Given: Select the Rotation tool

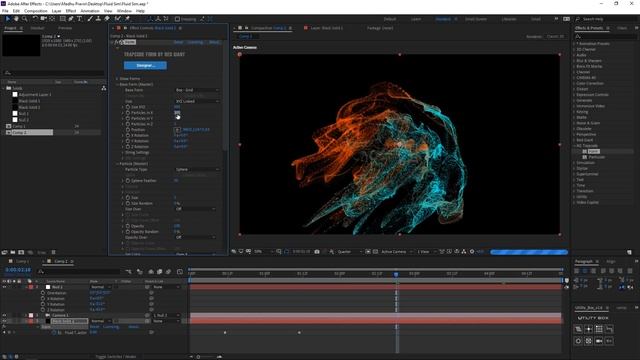Looking at the screenshot, I should [35, 19].
